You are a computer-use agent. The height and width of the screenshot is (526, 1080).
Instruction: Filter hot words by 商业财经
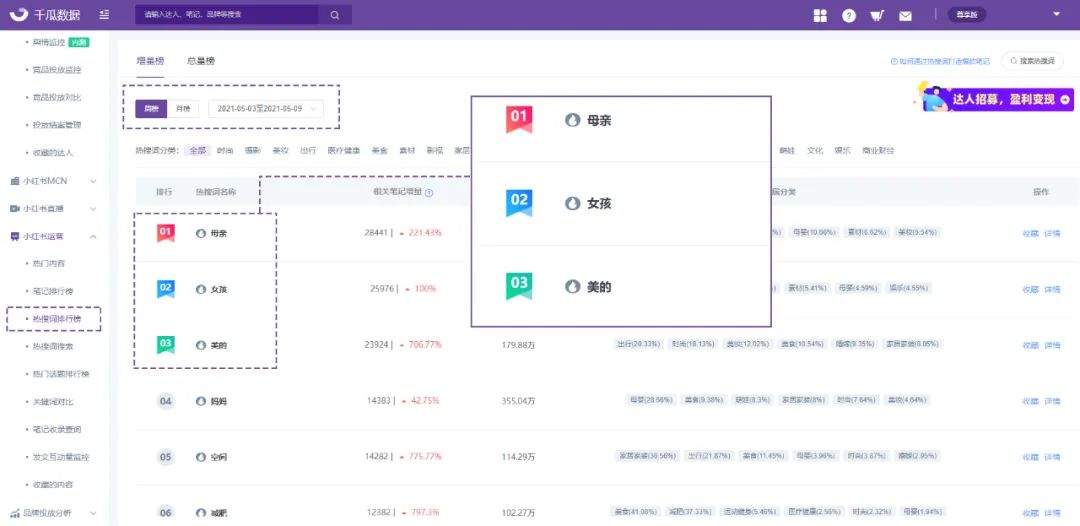tap(878, 150)
